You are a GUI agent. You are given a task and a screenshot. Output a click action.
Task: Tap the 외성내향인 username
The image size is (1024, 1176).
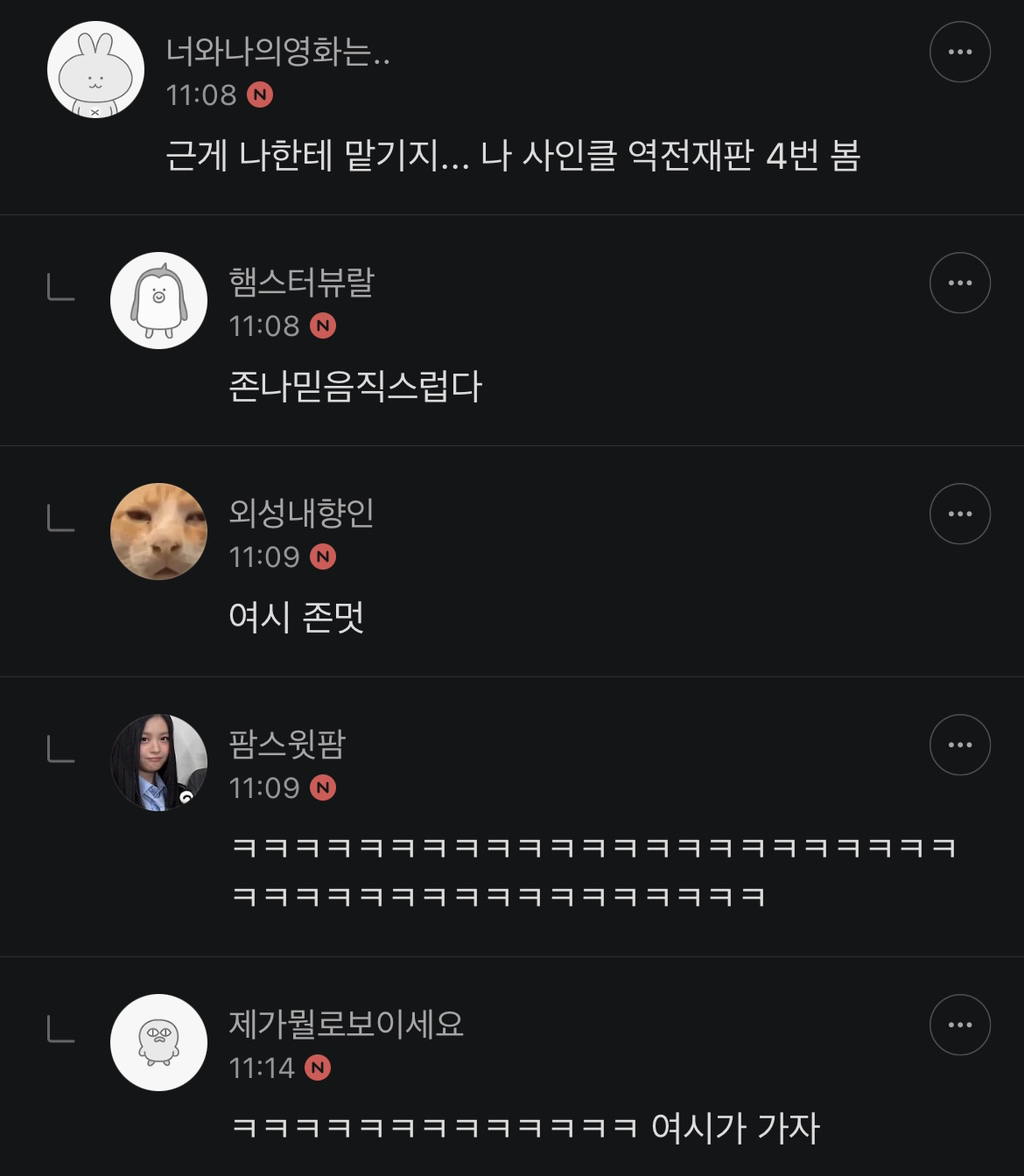(x=301, y=514)
